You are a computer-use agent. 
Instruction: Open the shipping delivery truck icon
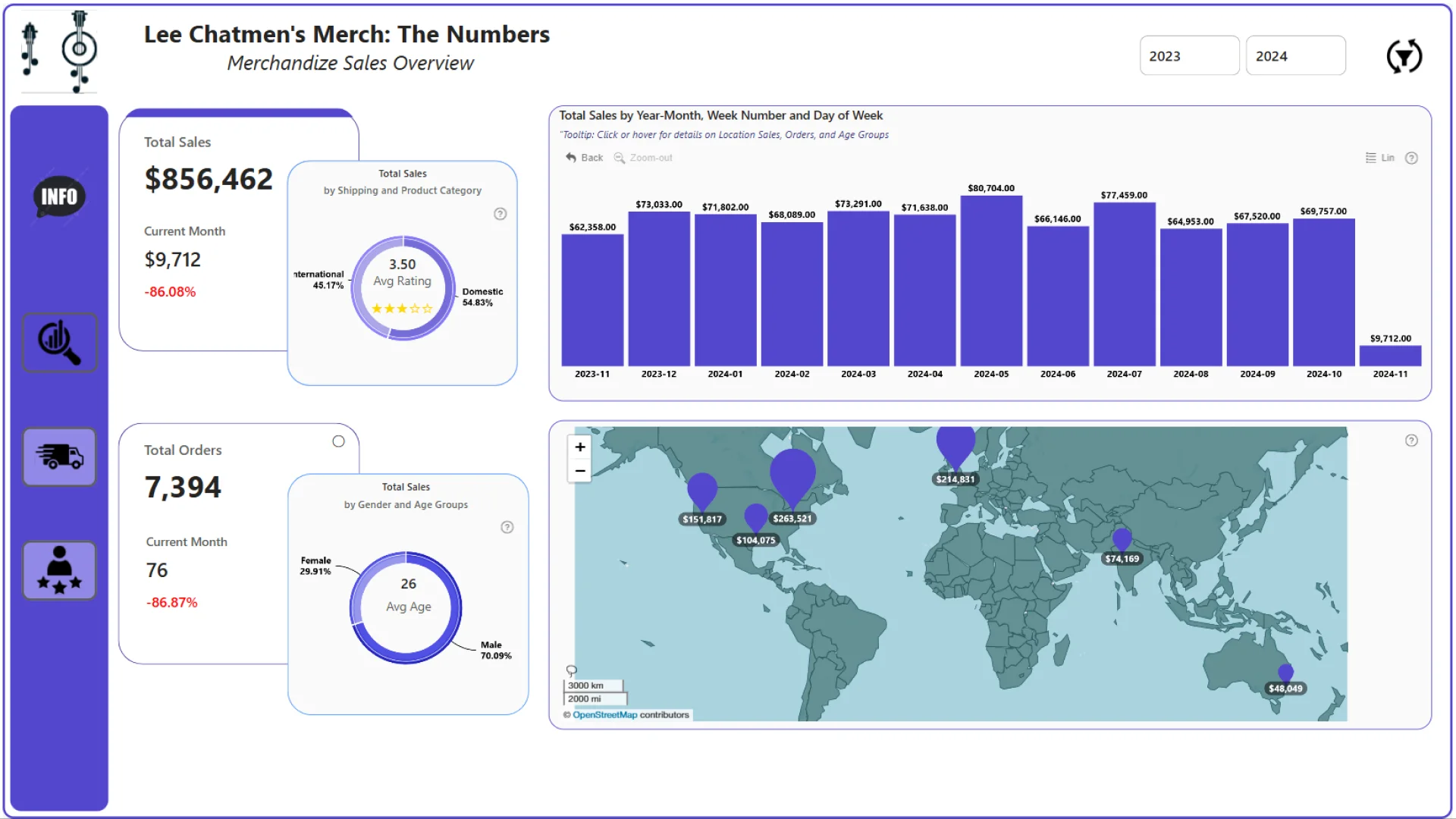click(59, 457)
